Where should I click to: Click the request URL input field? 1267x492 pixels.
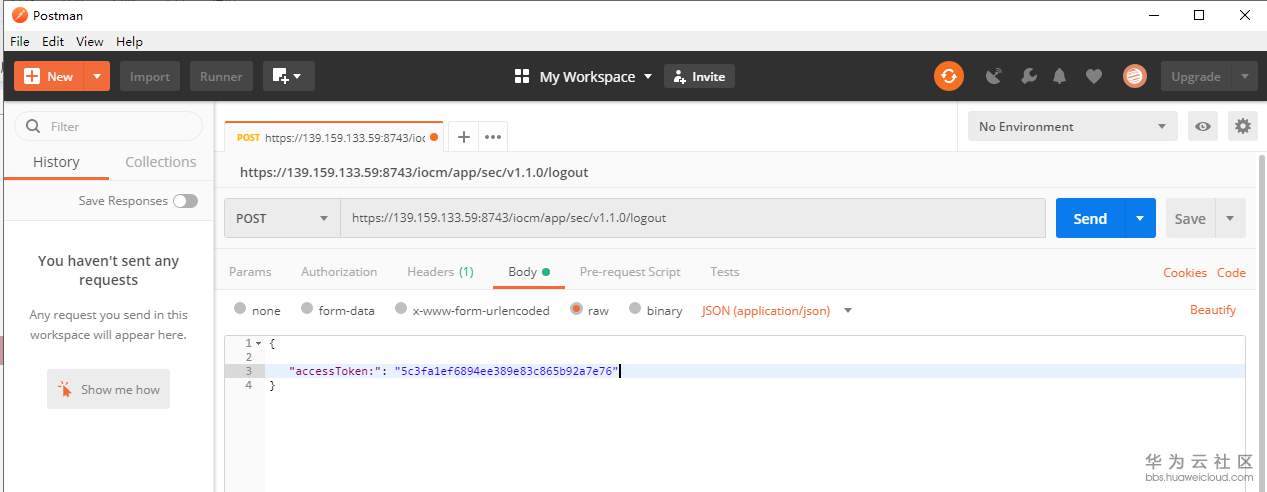693,218
